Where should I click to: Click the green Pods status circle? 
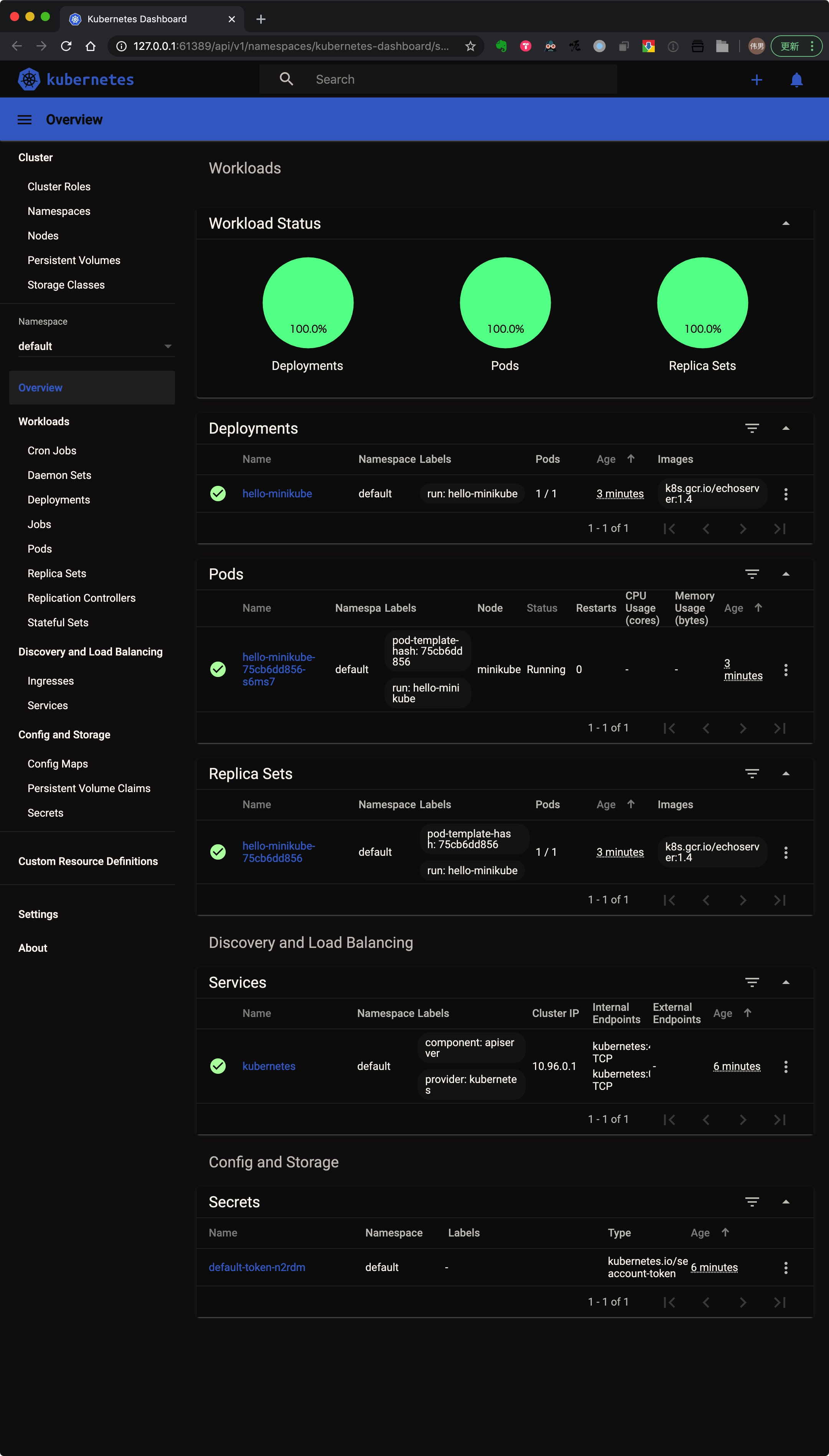coord(504,302)
